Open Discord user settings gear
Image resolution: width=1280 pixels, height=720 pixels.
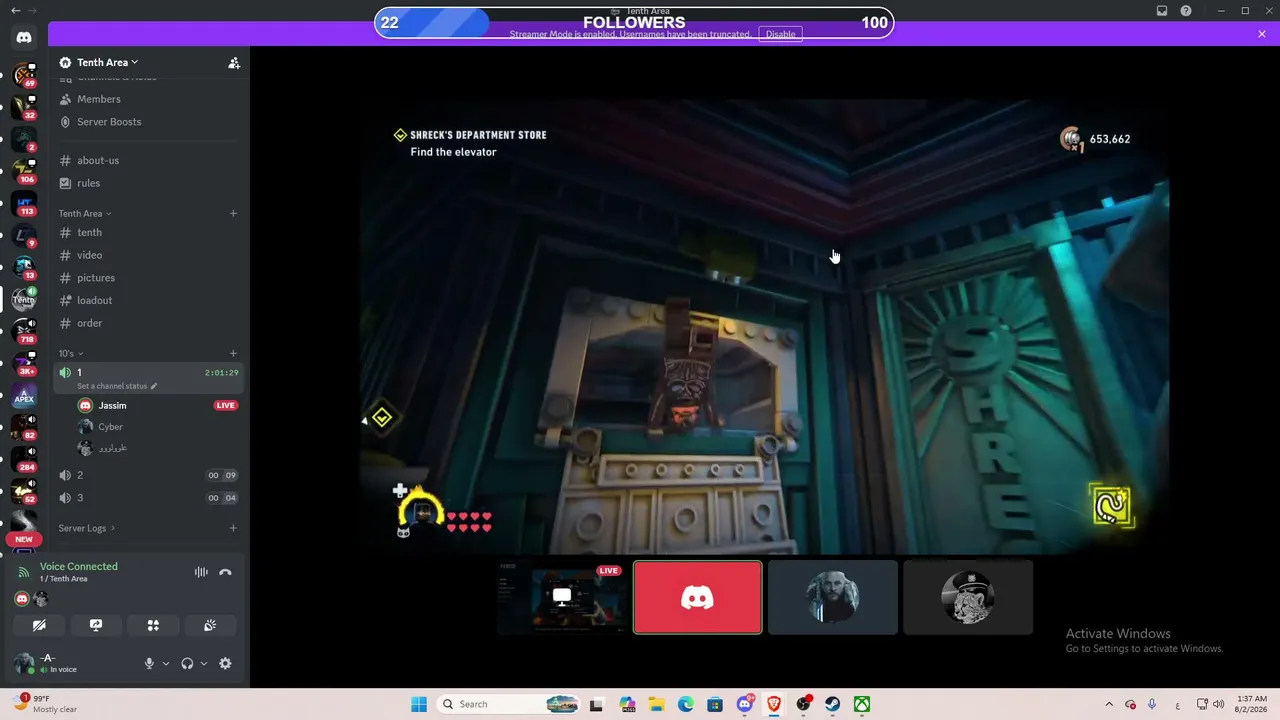pos(225,663)
